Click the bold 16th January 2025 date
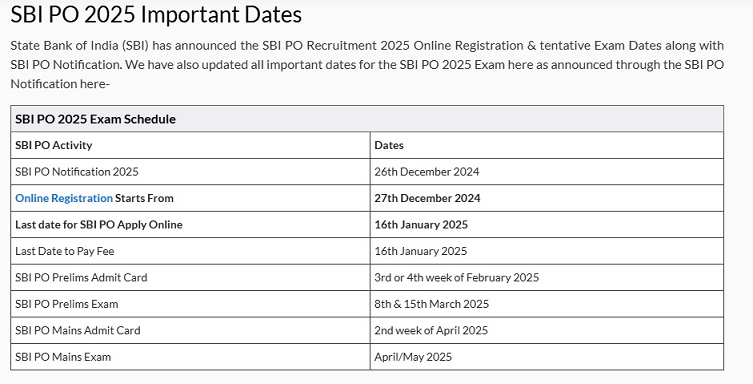Image resolution: width=753 pixels, height=384 pixels. click(x=421, y=225)
